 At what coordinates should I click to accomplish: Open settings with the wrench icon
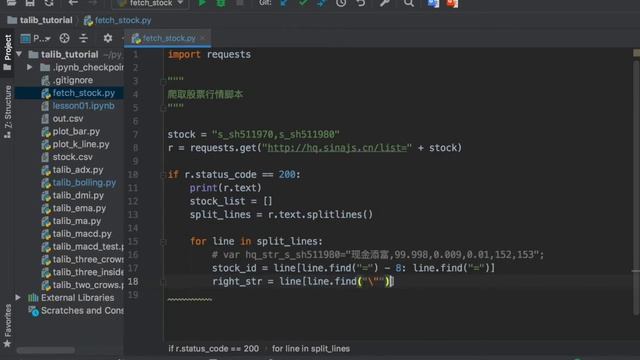point(384,3)
